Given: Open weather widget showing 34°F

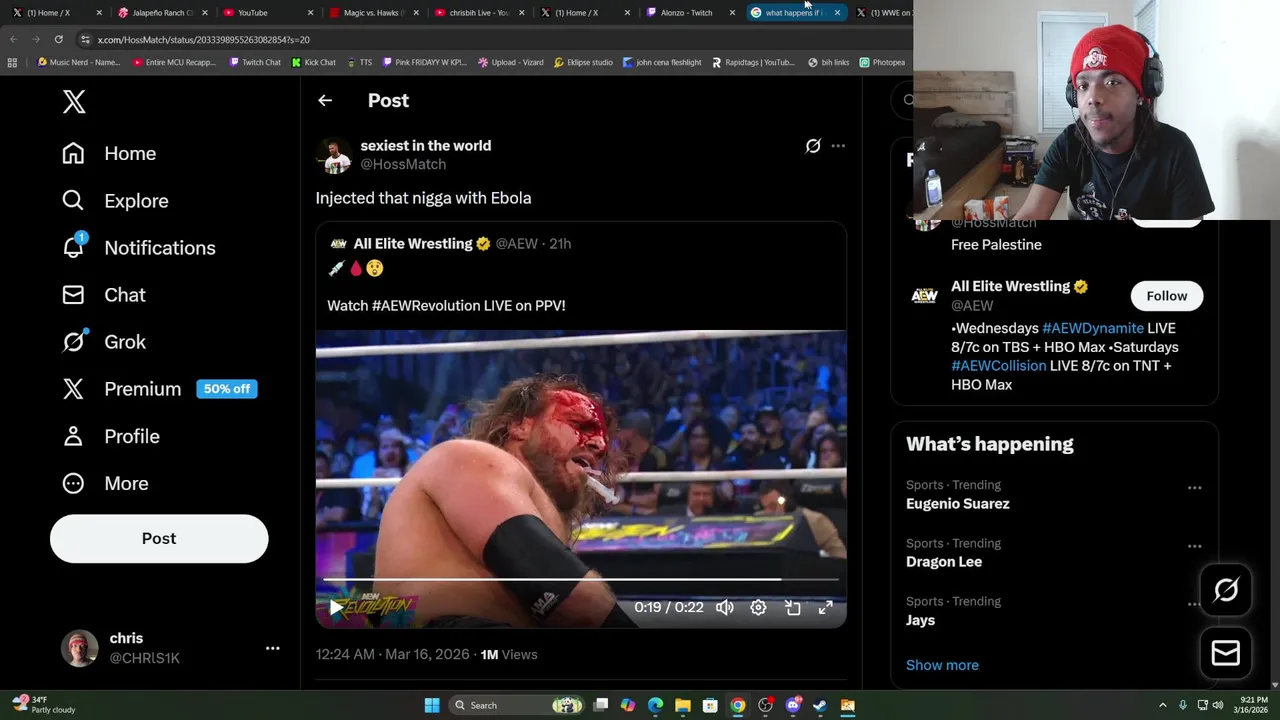Looking at the screenshot, I should tap(42, 705).
